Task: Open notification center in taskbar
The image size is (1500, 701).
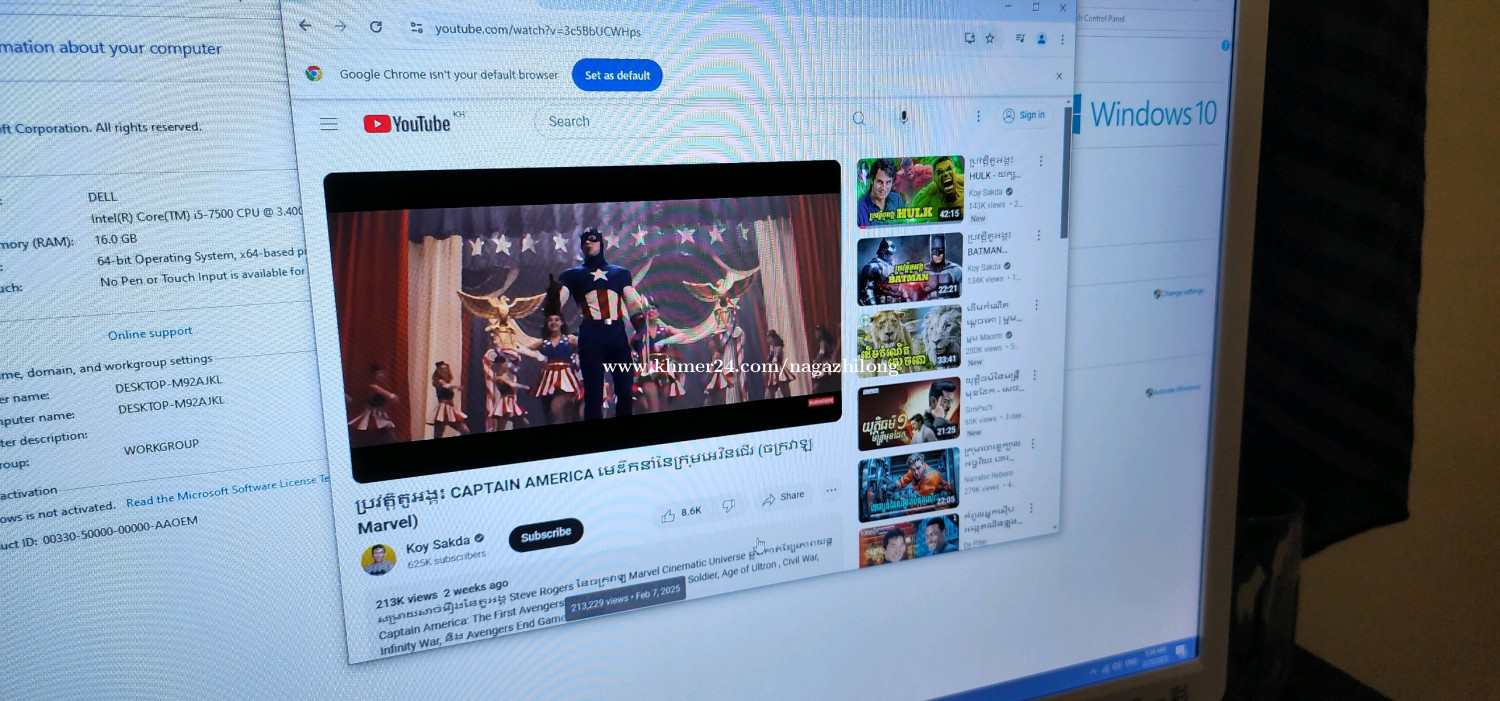Action: pos(1181,652)
